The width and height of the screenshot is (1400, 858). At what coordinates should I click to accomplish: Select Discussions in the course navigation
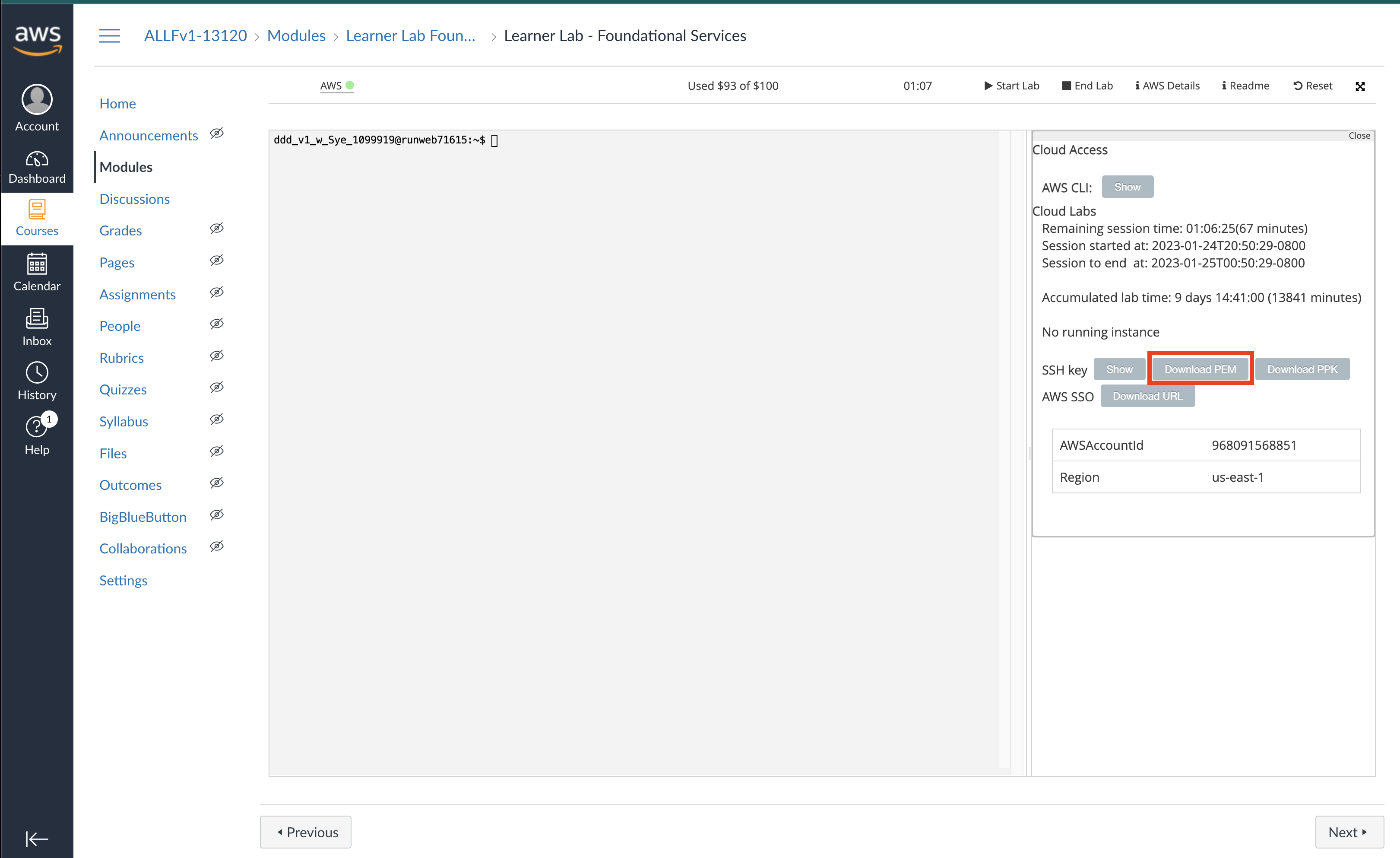coord(134,199)
